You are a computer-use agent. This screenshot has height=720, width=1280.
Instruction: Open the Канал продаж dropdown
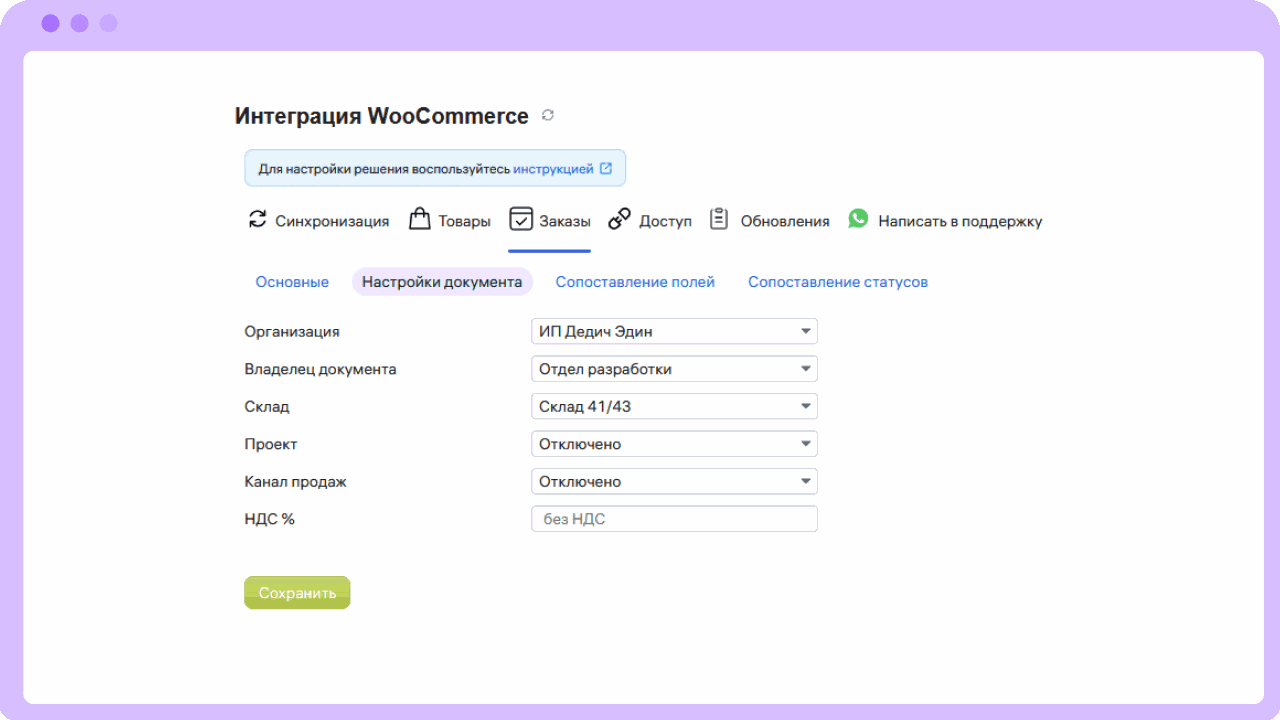click(x=674, y=481)
